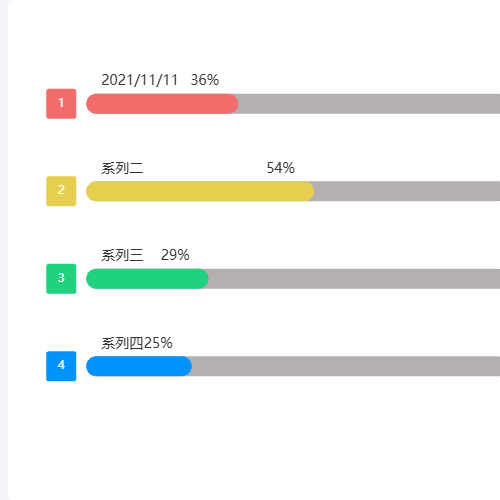
Task: Click the green rank badge numbered 3
Action: click(61, 279)
